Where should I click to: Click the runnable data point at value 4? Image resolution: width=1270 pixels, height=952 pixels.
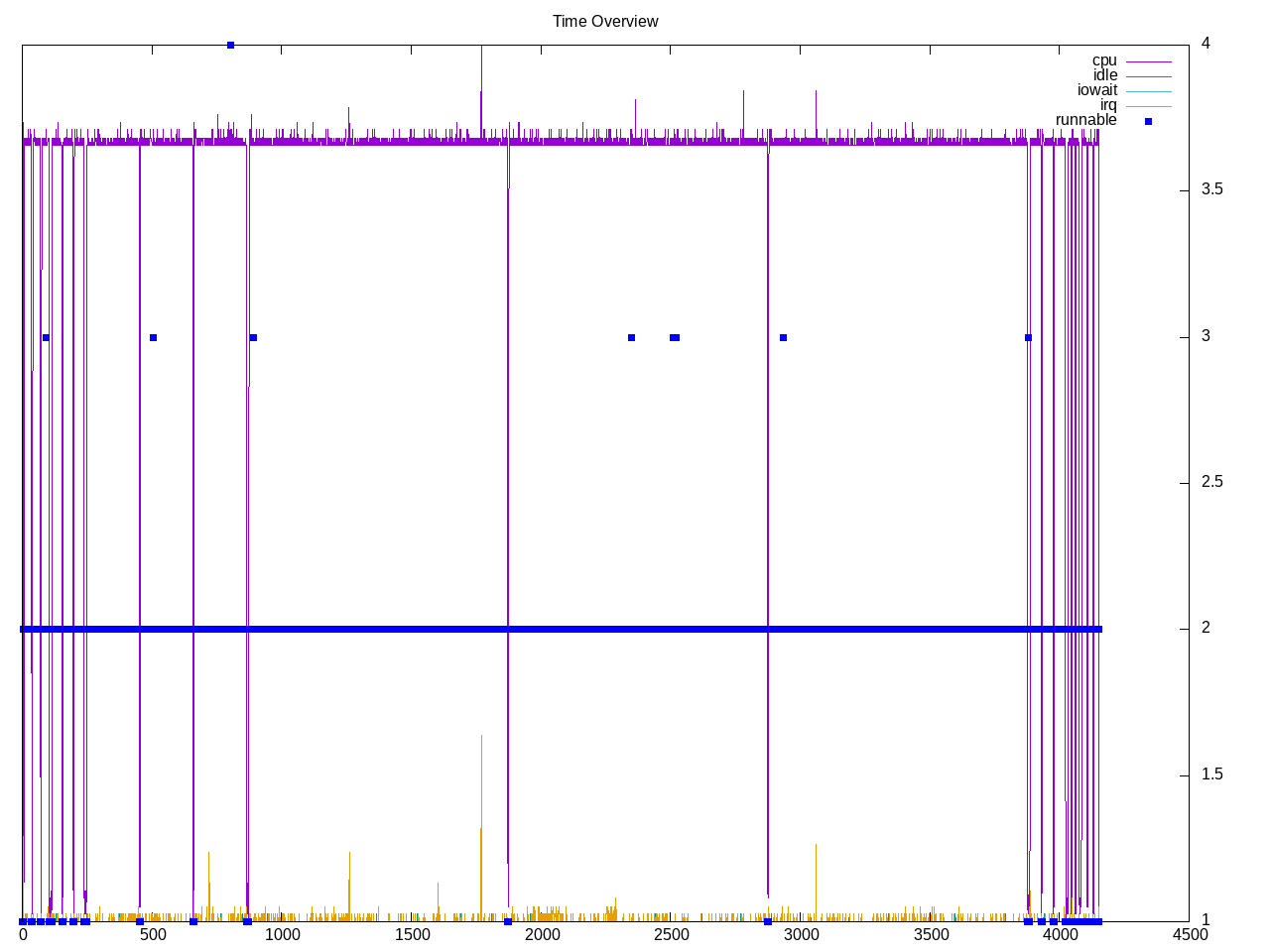pos(230,45)
